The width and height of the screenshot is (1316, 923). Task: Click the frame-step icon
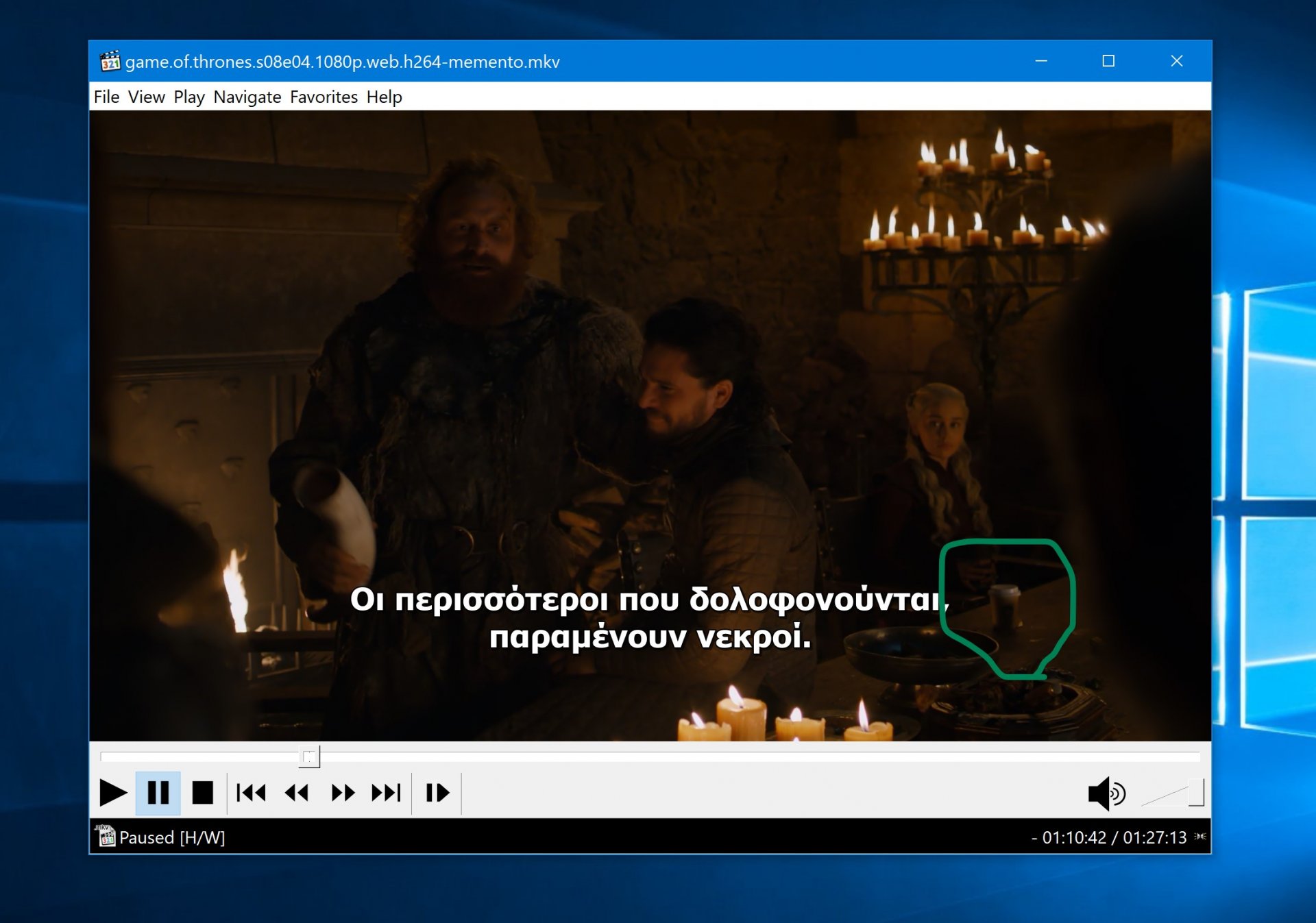click(437, 793)
